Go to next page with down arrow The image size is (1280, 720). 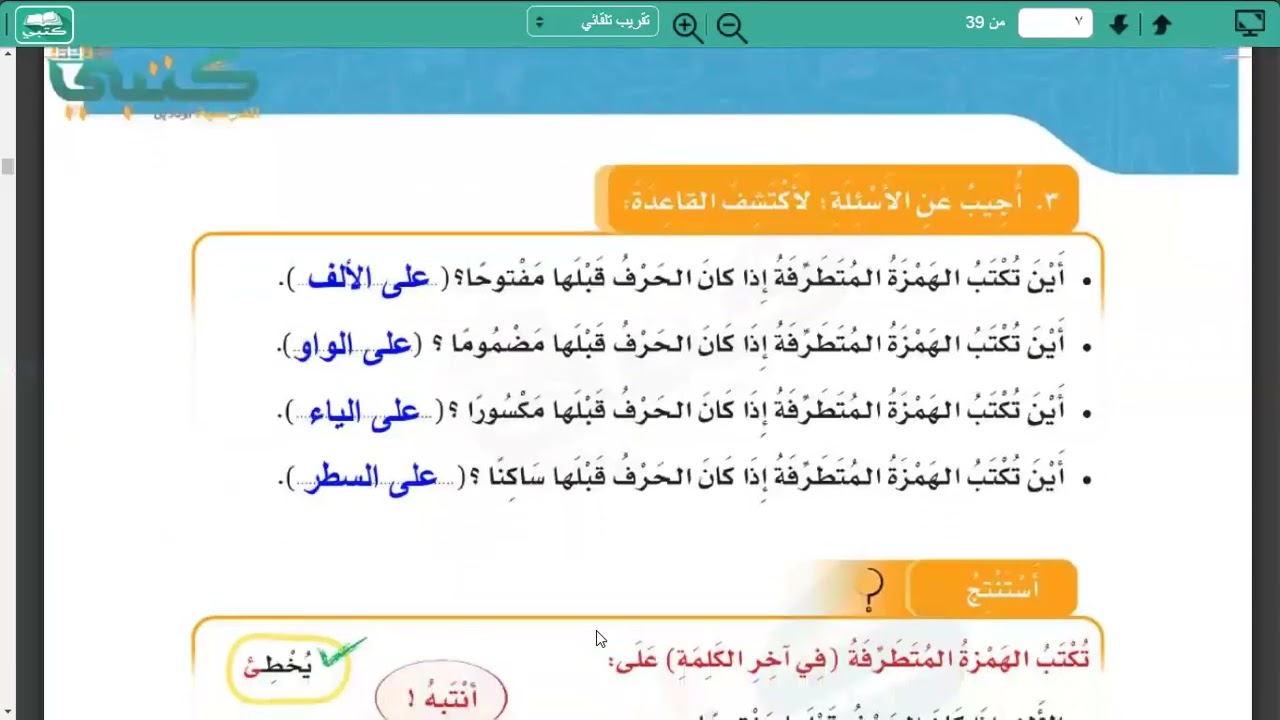point(1119,25)
